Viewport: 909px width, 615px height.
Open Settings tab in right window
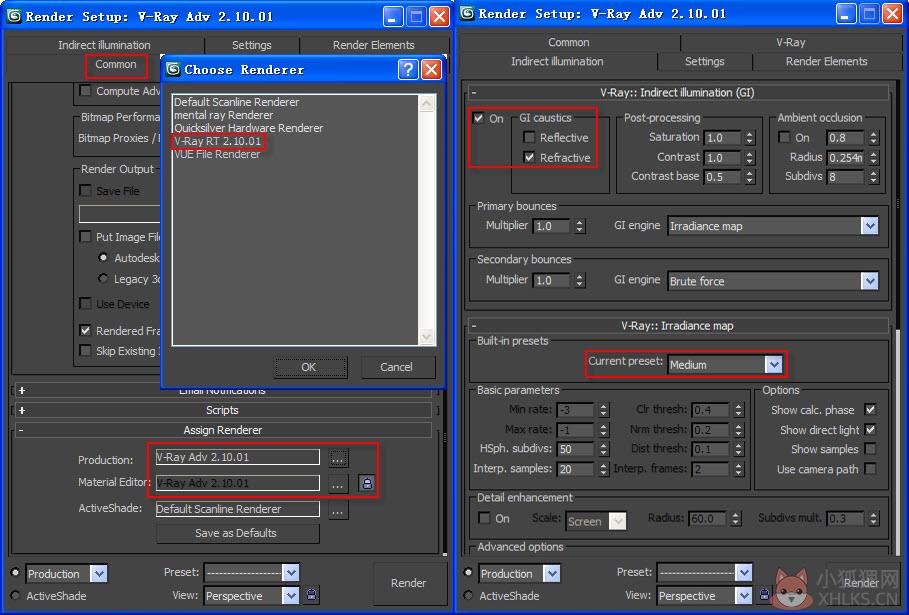point(705,61)
